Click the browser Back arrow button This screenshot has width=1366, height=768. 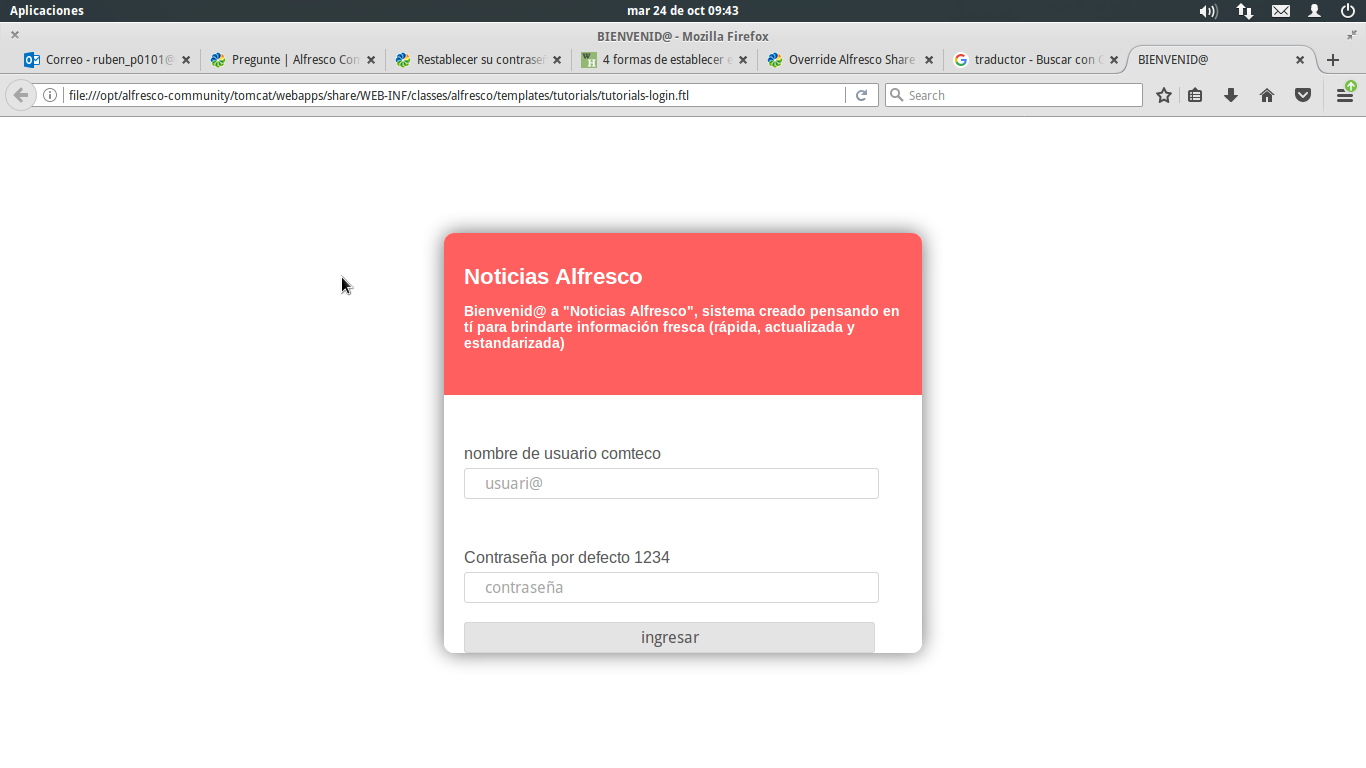[x=21, y=95]
